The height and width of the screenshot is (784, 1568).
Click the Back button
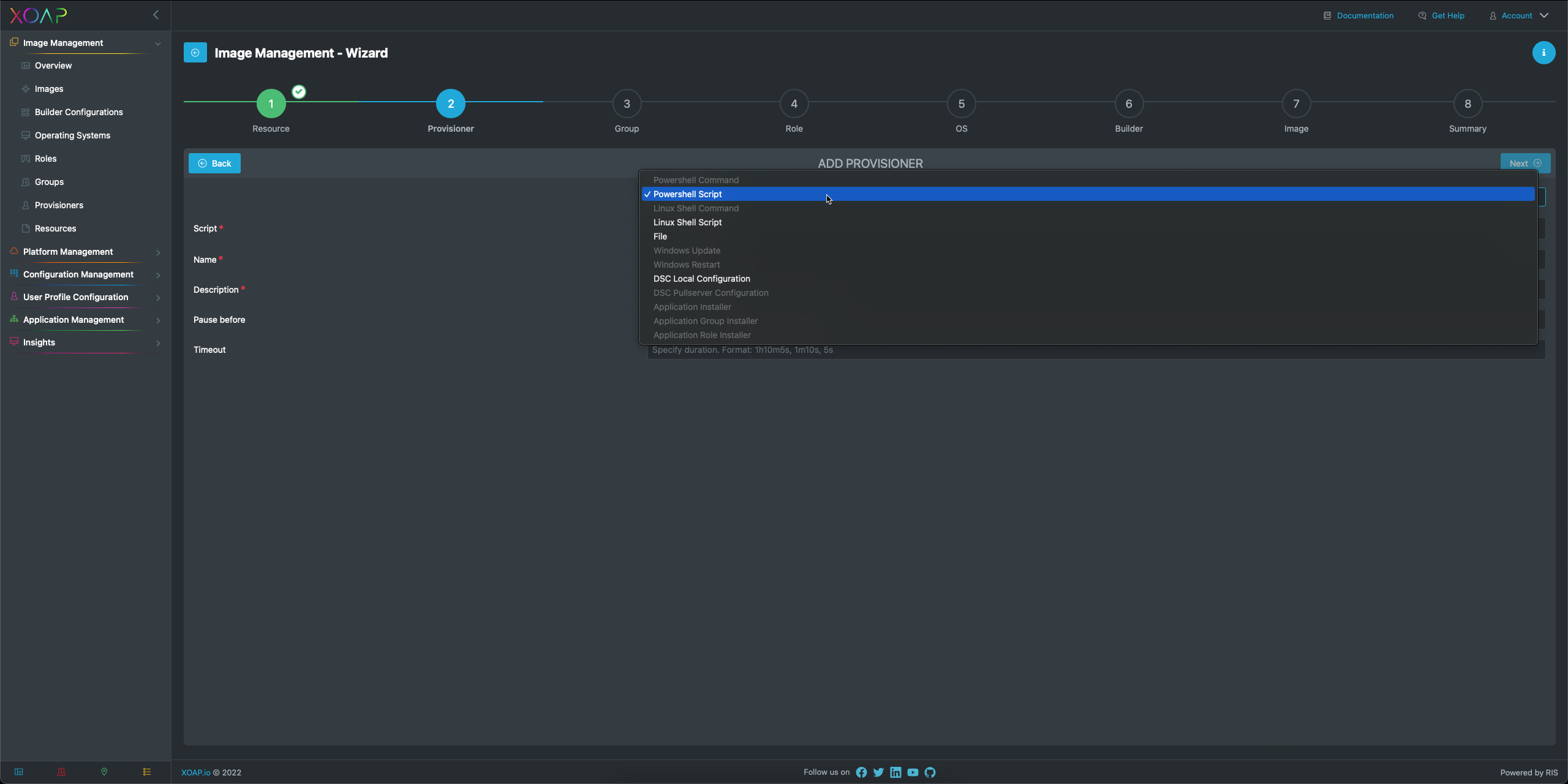(x=214, y=164)
